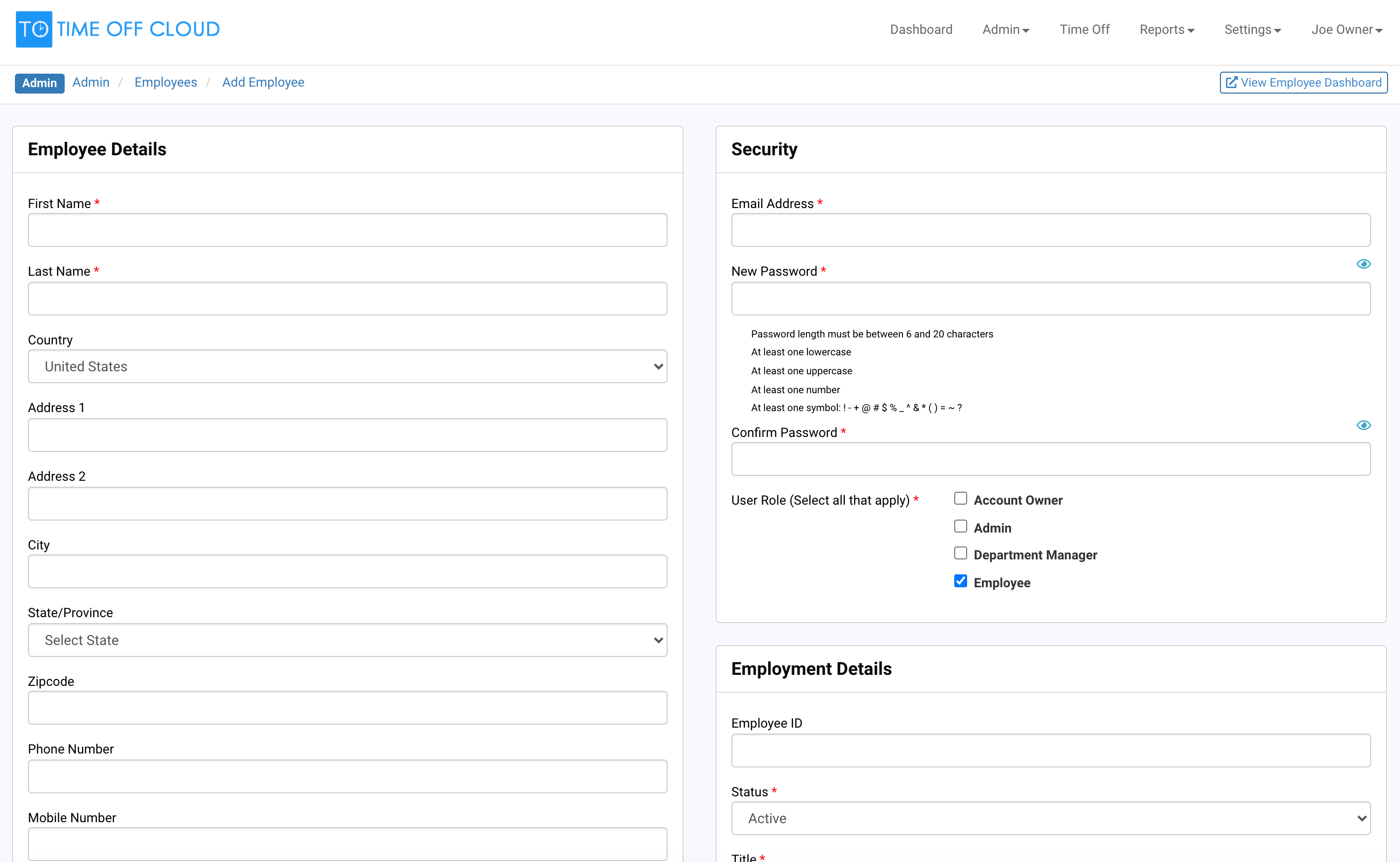Click the 'At least one lowercase' password hint
Viewport: 1400px width, 862px height.
pyautogui.click(x=800, y=352)
